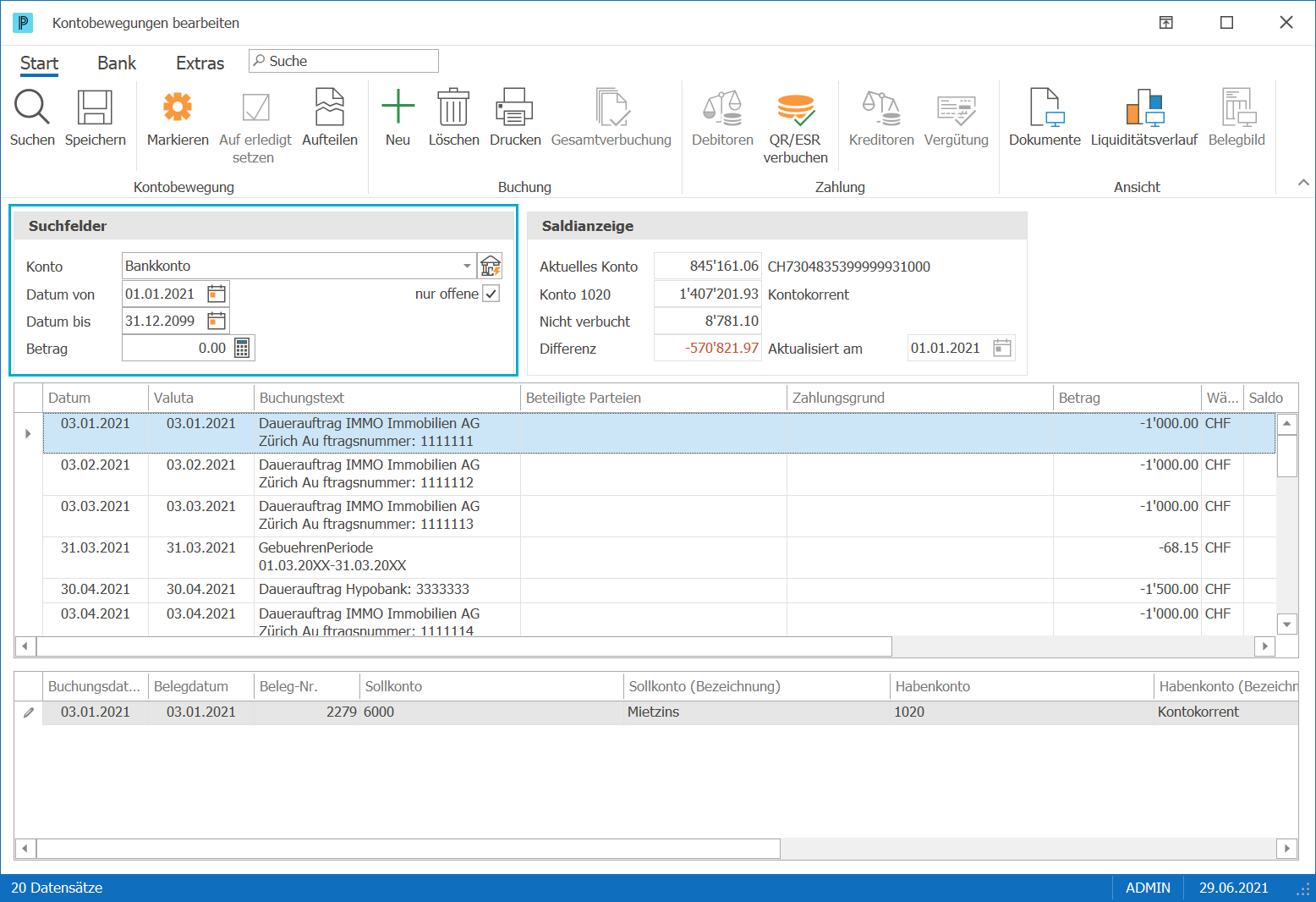Screen dimensions: 1316x902
Task: Click the Markieren icon in the ribbon
Action: coord(178,107)
